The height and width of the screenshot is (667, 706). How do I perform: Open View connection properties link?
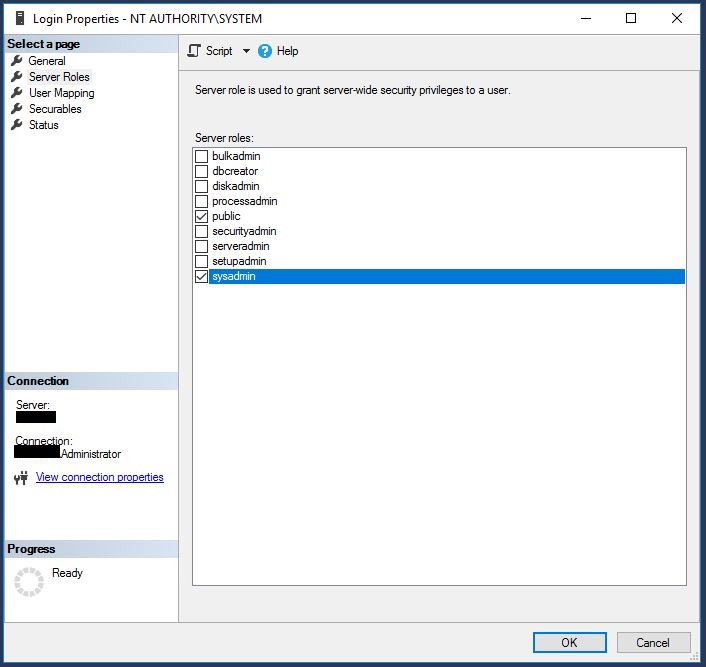pos(99,477)
